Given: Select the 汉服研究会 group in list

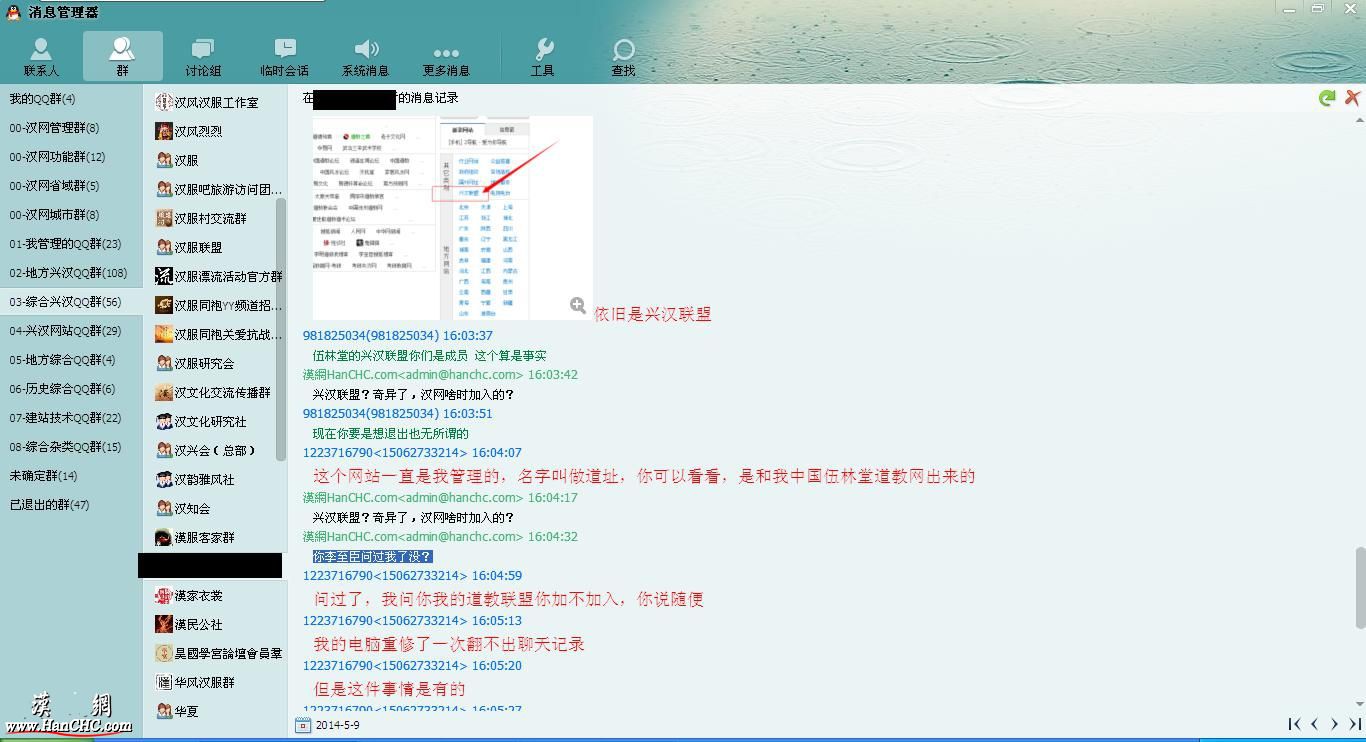Looking at the screenshot, I should (204, 364).
